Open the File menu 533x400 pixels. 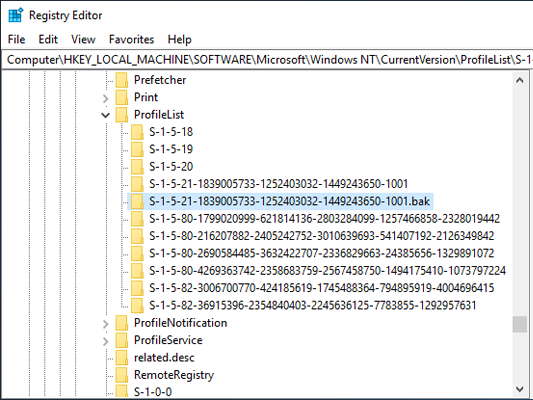pyautogui.click(x=16, y=39)
